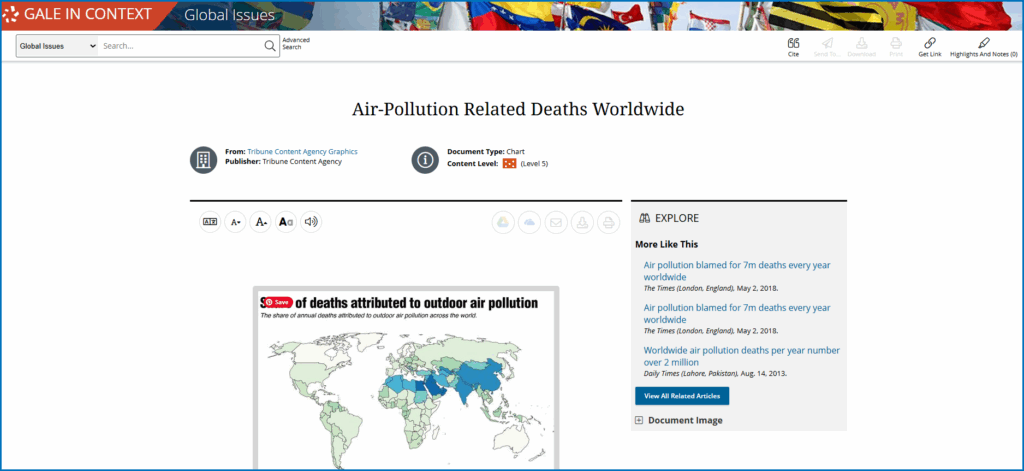Decrease font size with smaller A icon
1024x471 pixels.
click(x=235, y=222)
